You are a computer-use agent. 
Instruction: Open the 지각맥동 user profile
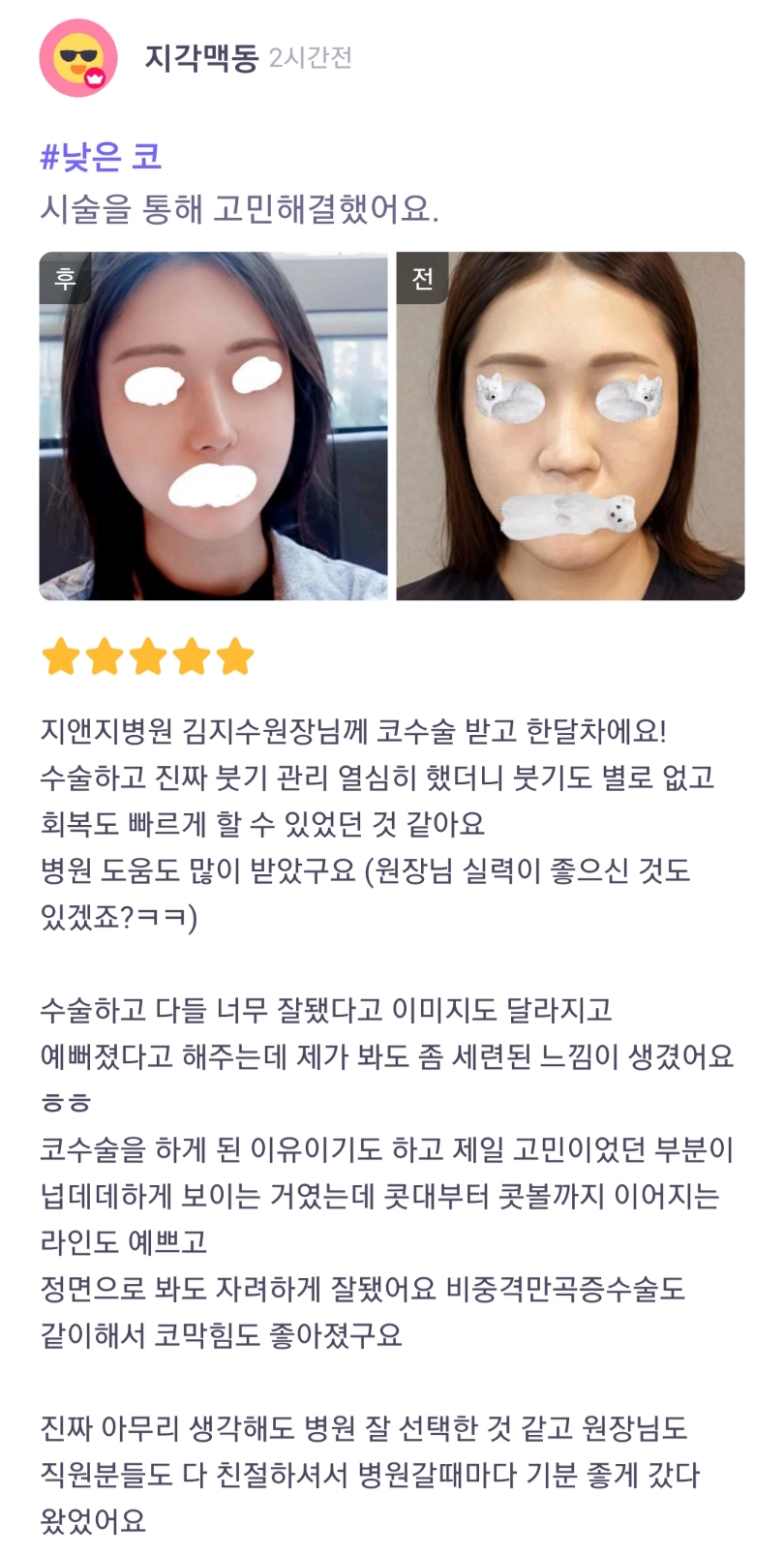[x=201, y=58]
